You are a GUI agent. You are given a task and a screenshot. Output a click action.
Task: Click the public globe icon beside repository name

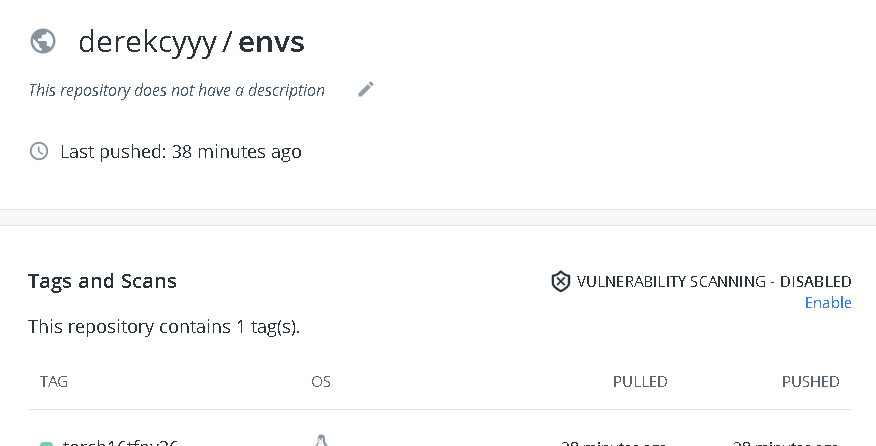[x=42, y=41]
